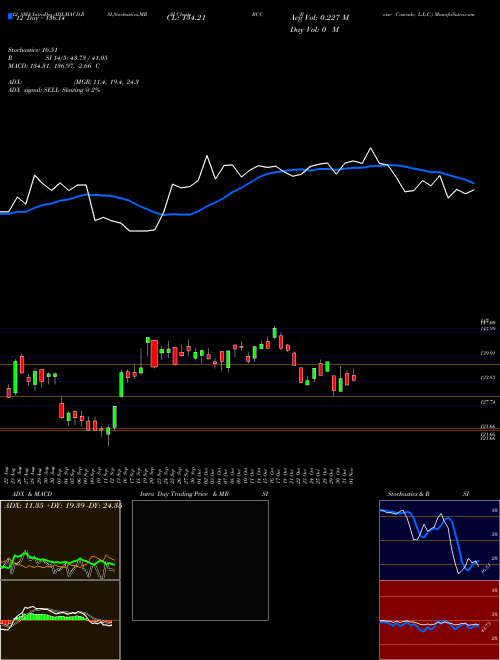Click the ADX (MGR) 11.4, 19.4, 24.3 values
Viewport: 500px width, 660px height.
[106, 82]
